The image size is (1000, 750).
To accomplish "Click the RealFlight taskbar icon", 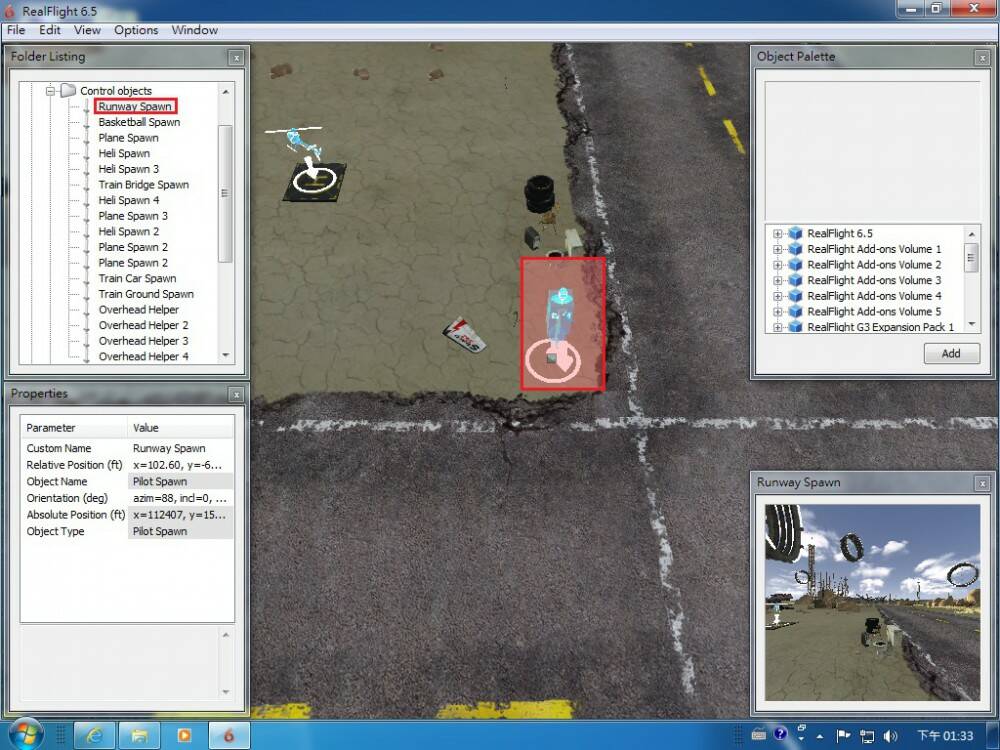I will coord(229,736).
